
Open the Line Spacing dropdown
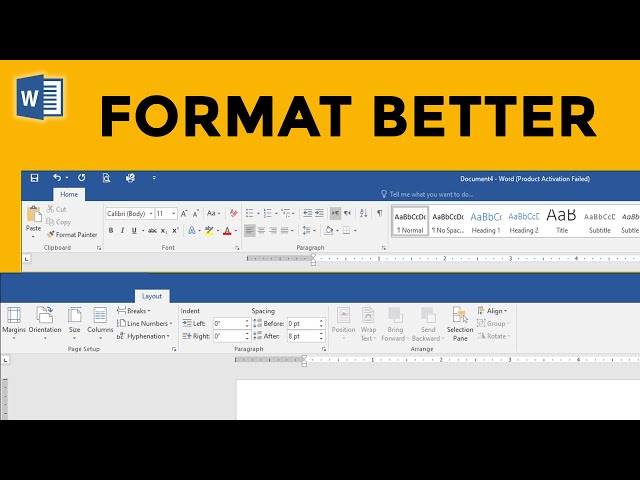tap(309, 231)
